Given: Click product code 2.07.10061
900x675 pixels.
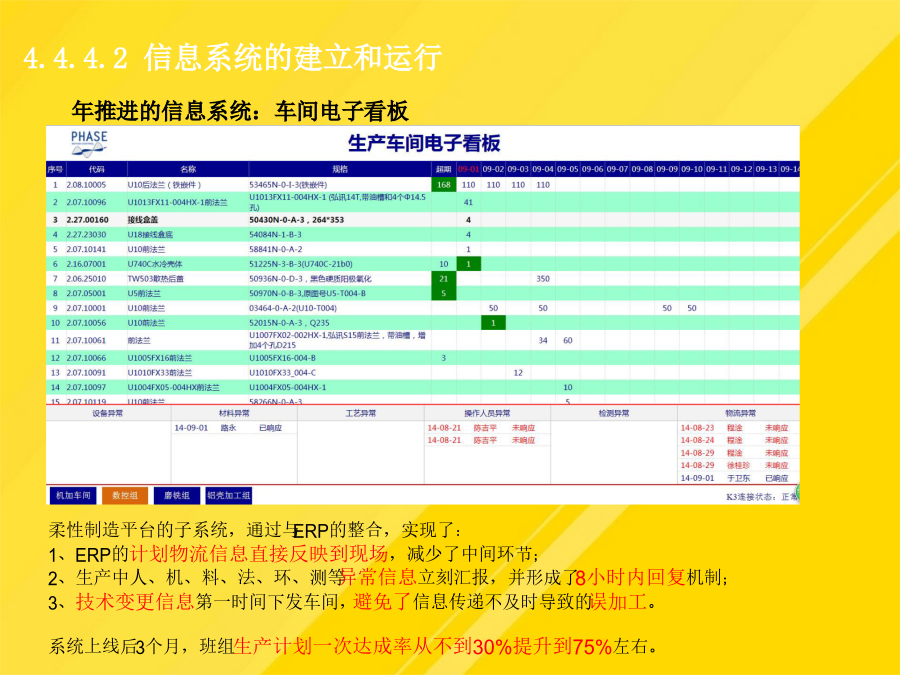Looking at the screenshot, I should 86,340.
